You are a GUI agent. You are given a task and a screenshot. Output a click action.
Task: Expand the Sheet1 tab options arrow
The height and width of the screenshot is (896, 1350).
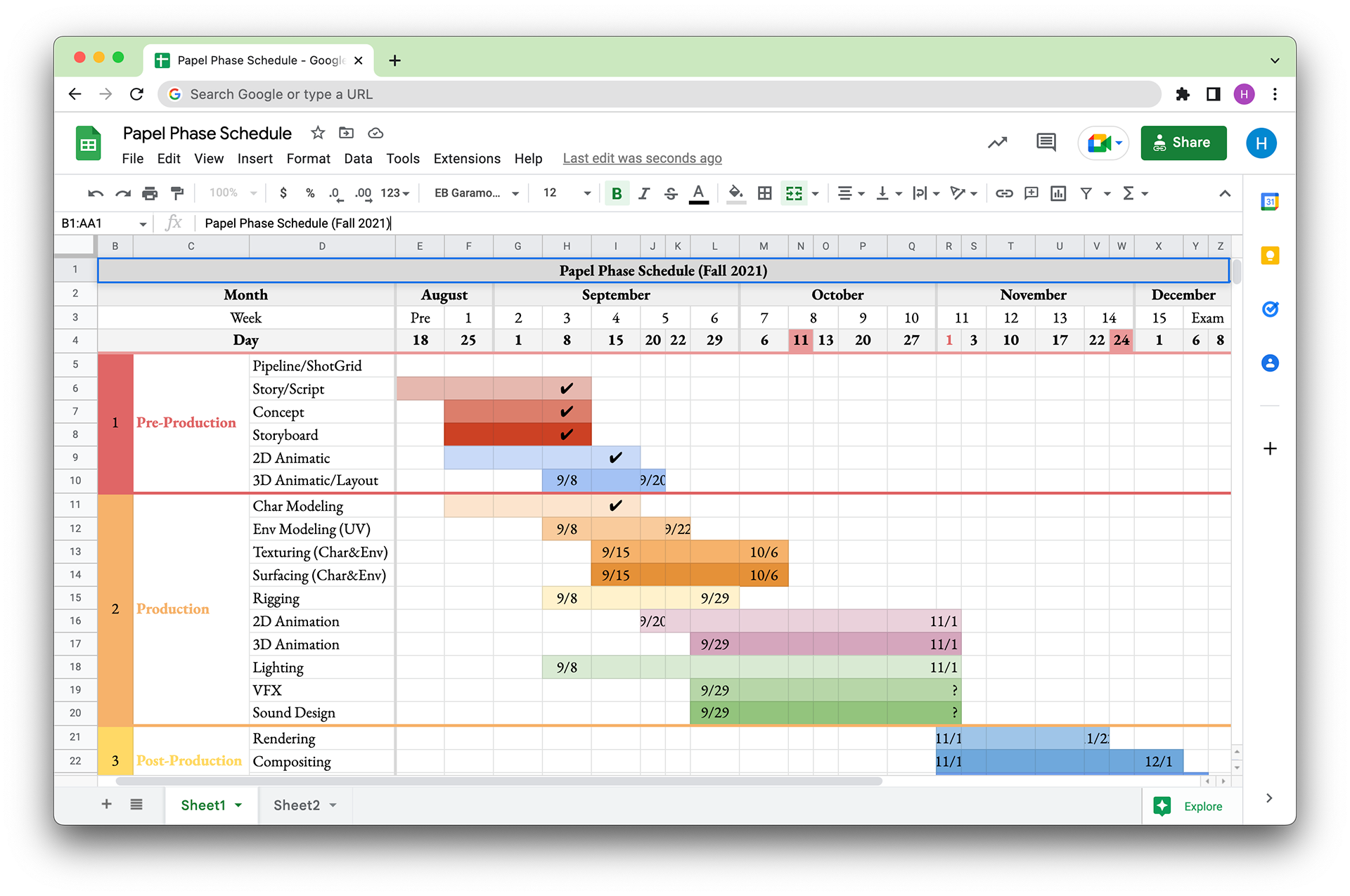pyautogui.click(x=239, y=805)
